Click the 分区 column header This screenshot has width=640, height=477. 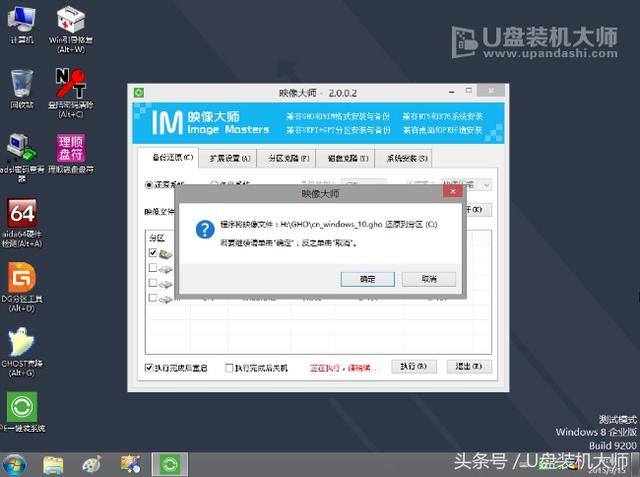click(157, 238)
